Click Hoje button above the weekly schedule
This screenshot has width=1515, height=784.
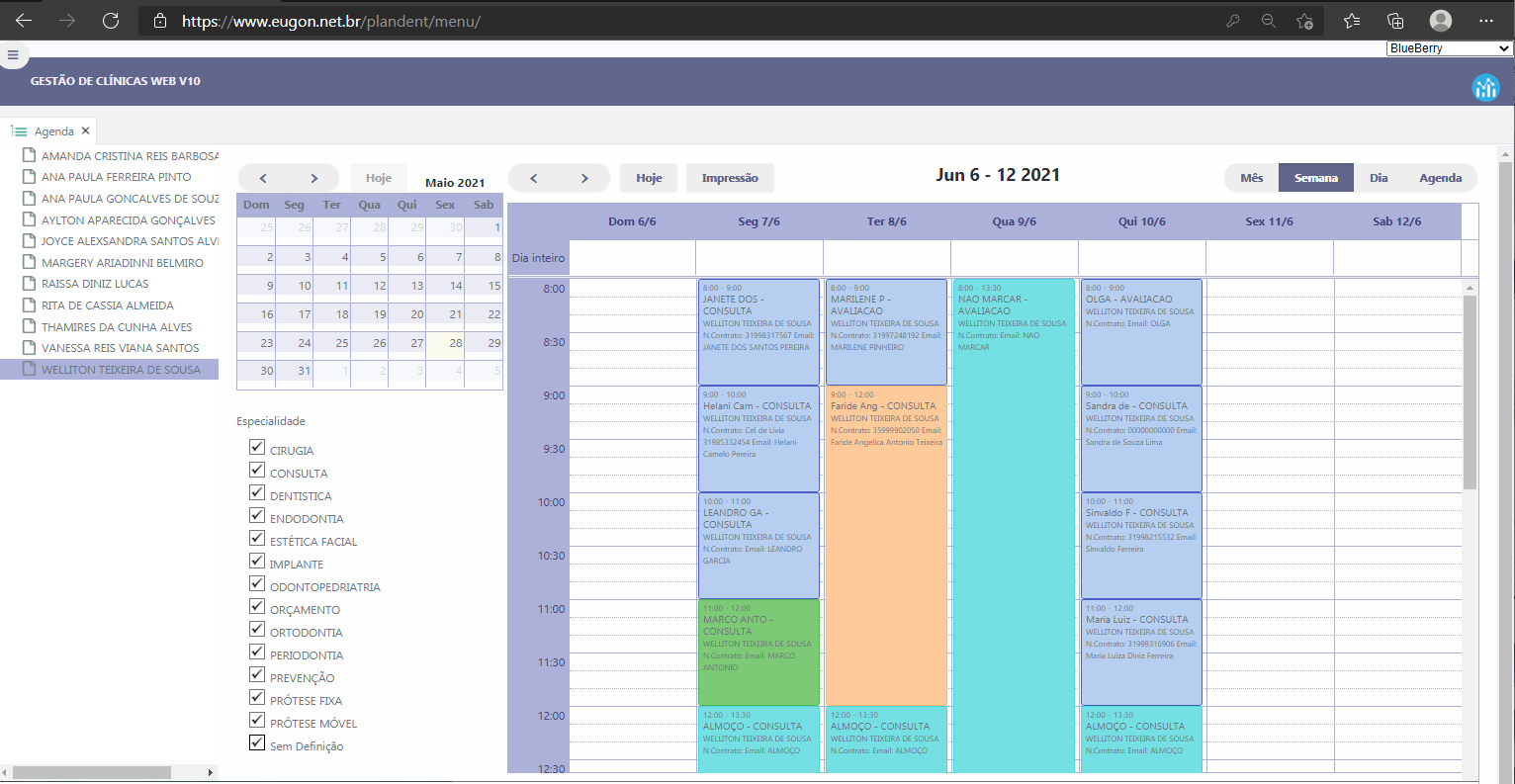(649, 178)
